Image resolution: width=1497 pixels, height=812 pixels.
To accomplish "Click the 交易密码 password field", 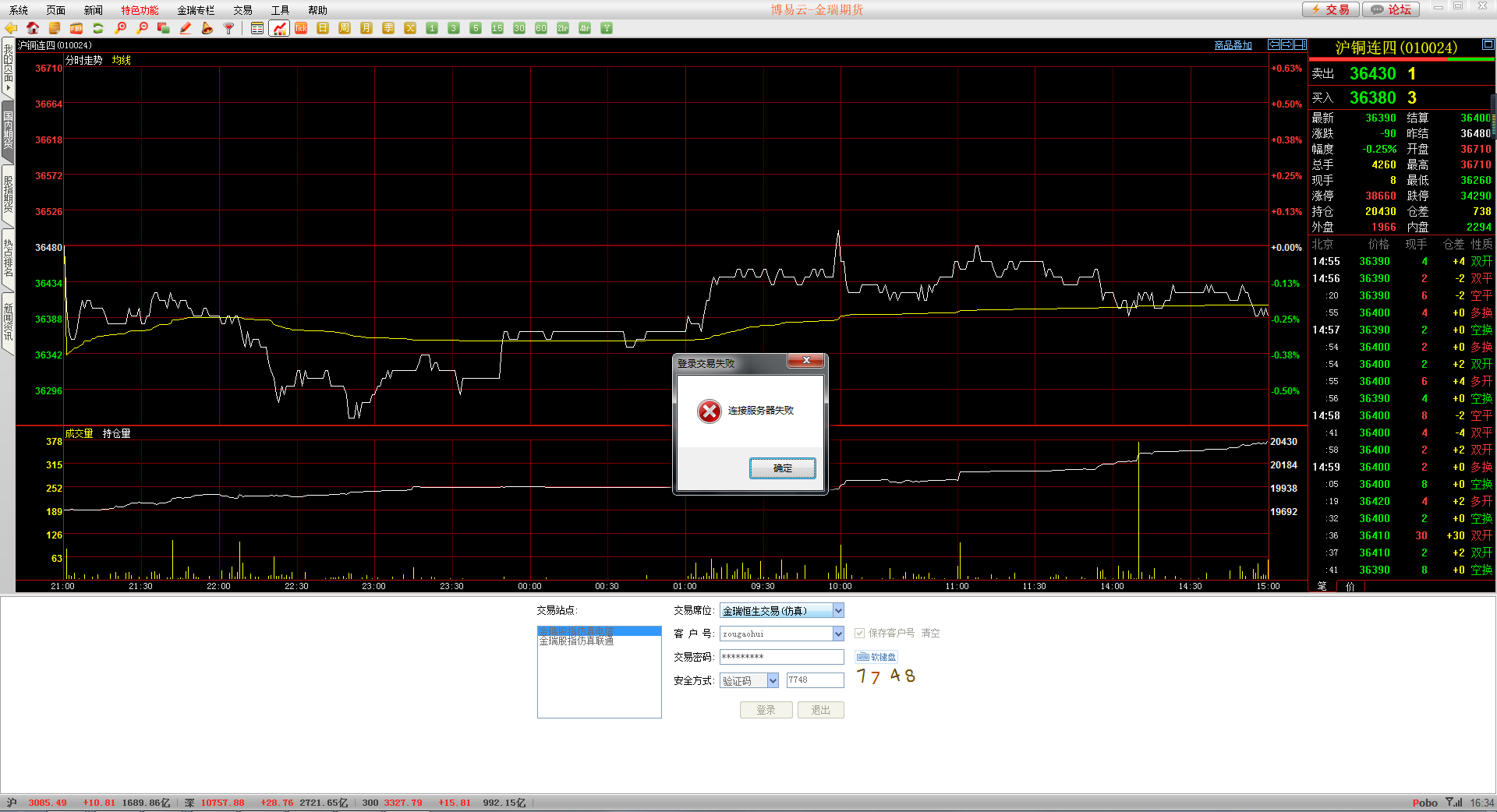I will coord(781,657).
